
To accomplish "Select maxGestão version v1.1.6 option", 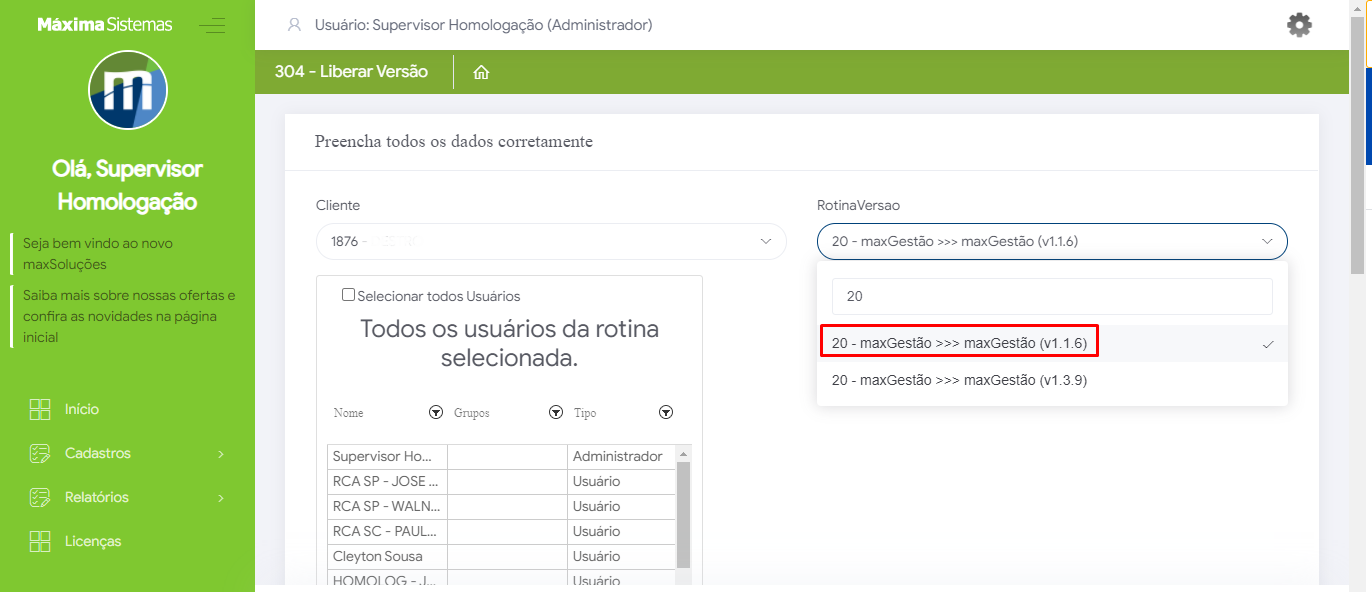I will 959,343.
